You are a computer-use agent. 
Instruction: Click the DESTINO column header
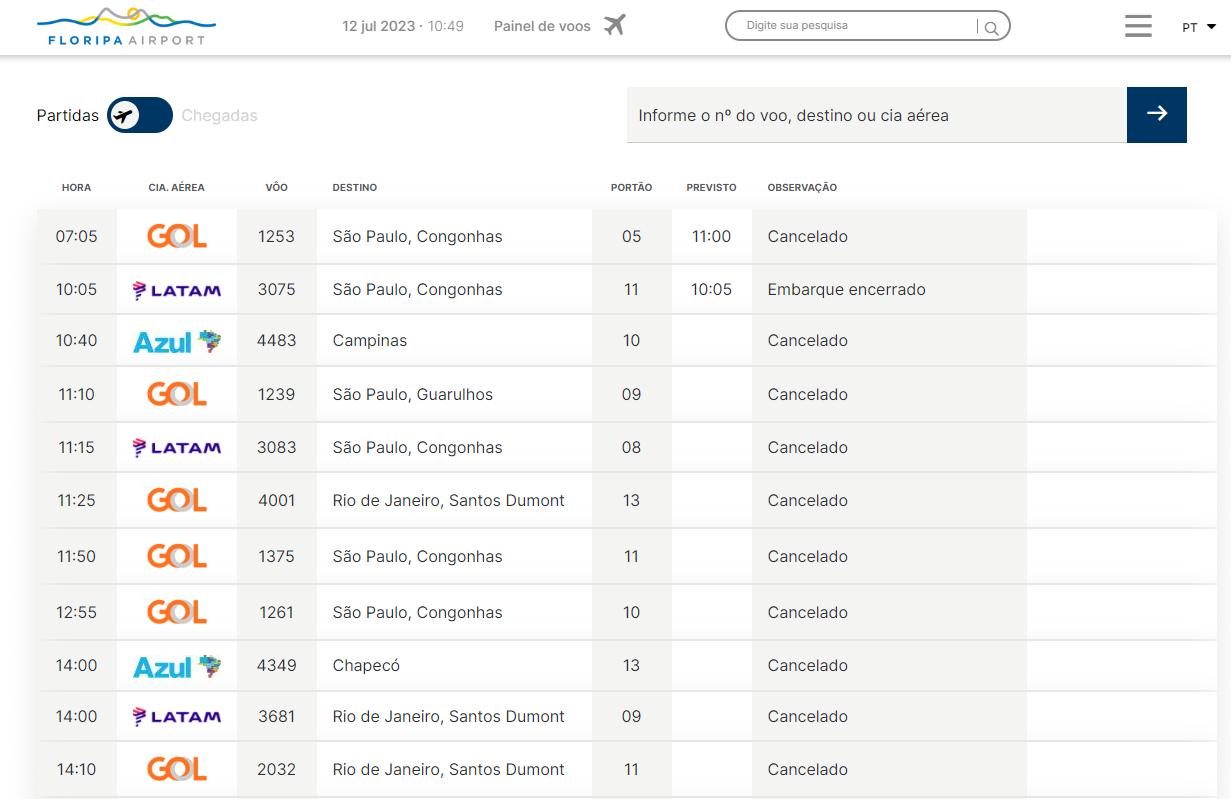[354, 188]
